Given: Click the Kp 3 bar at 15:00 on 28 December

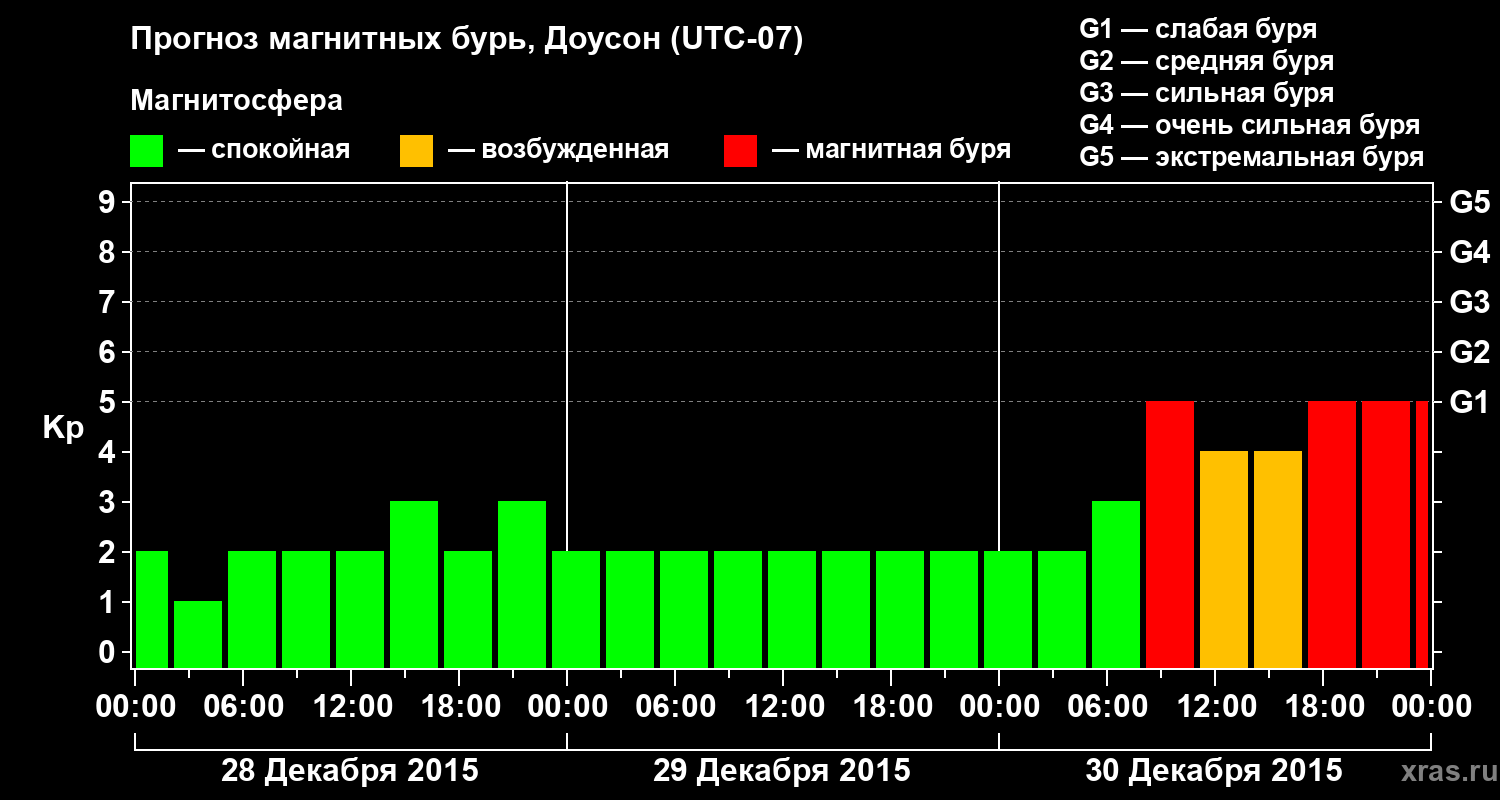Looking at the screenshot, I should [x=414, y=584].
